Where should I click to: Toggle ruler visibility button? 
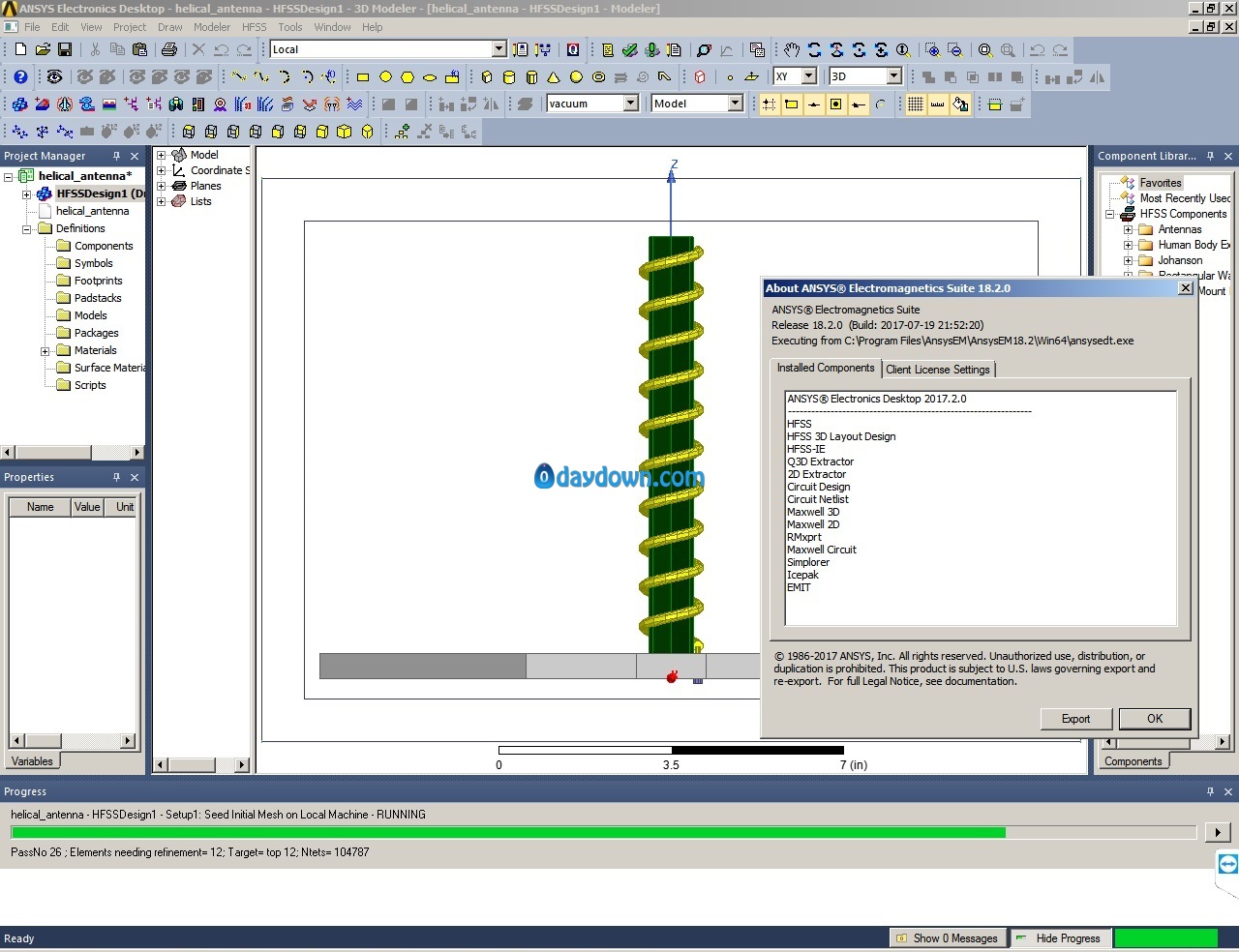click(938, 104)
